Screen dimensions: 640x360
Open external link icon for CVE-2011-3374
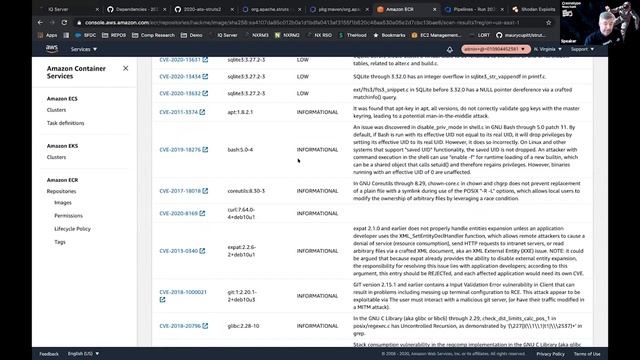(x=202, y=112)
